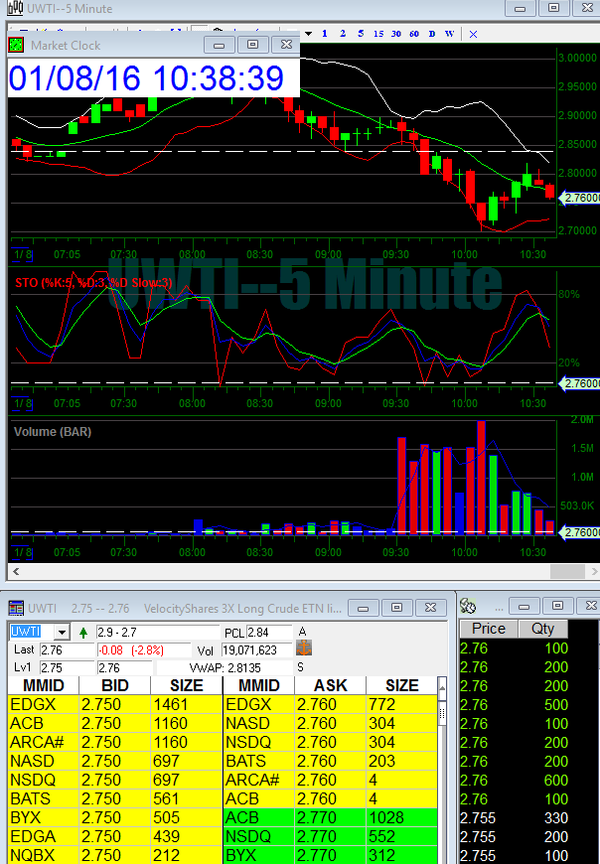
Task: Switch chart to Weekly (W) view
Action: 450,33
